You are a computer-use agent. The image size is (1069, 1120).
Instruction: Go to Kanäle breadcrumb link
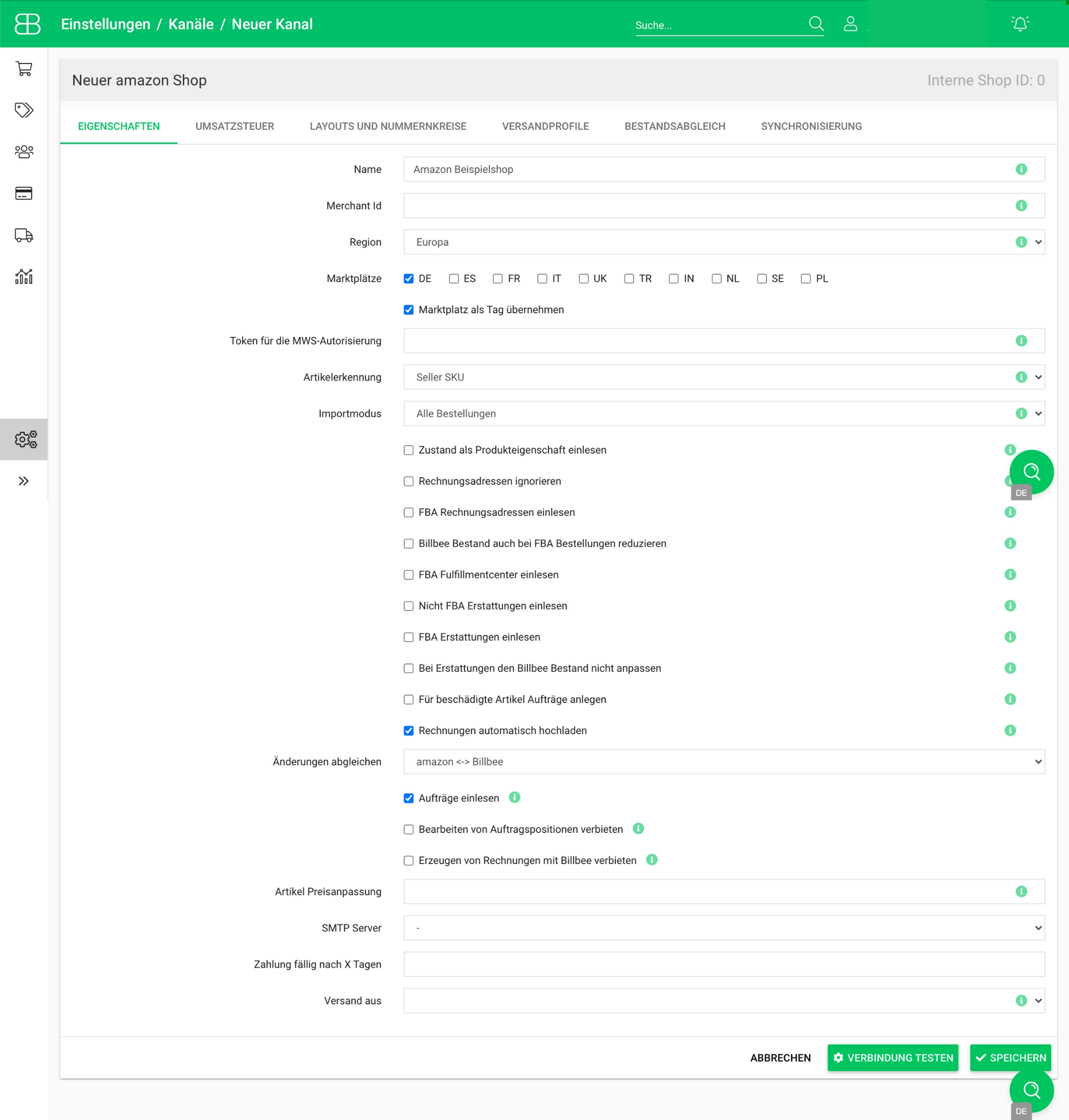(191, 24)
